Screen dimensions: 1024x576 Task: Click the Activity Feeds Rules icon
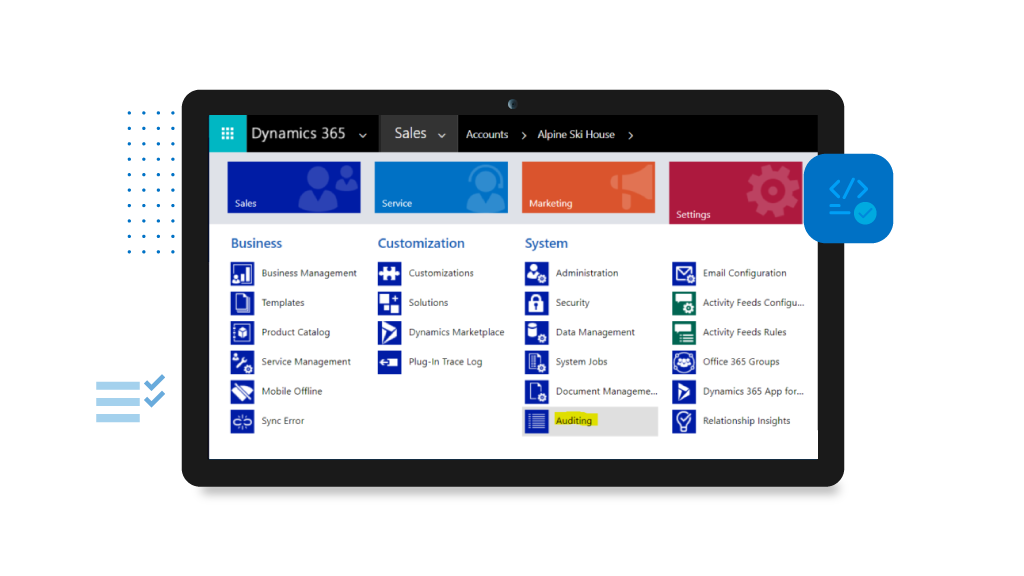coord(684,332)
